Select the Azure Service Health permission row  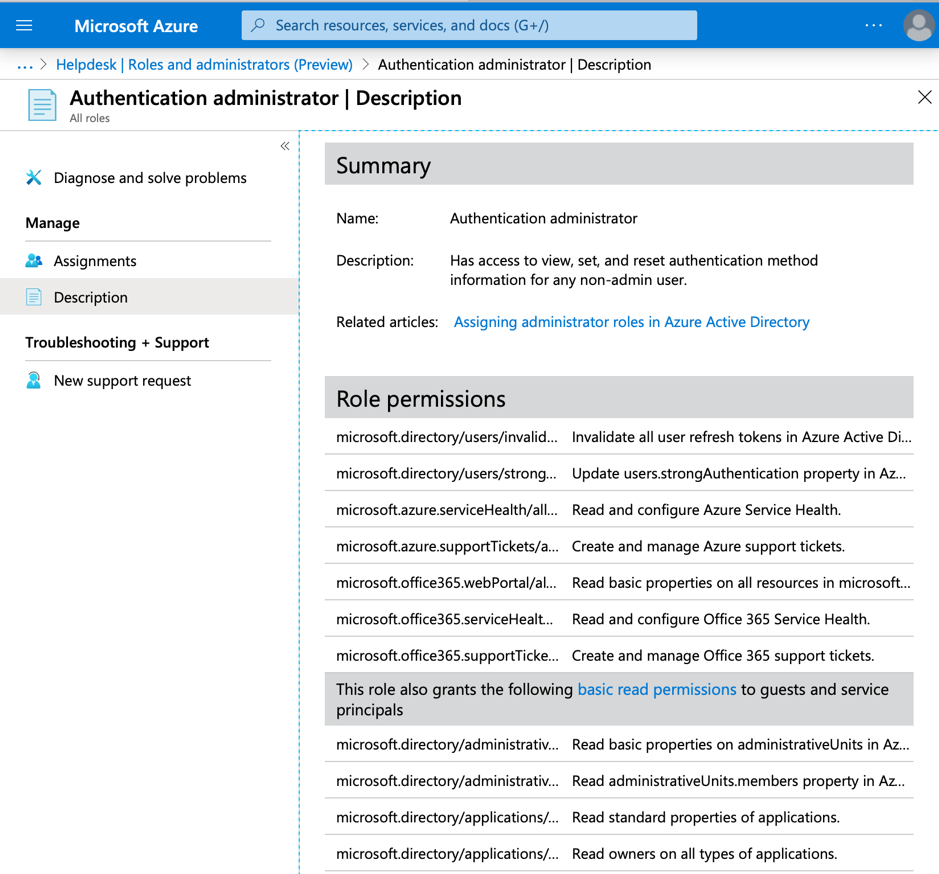pos(620,509)
